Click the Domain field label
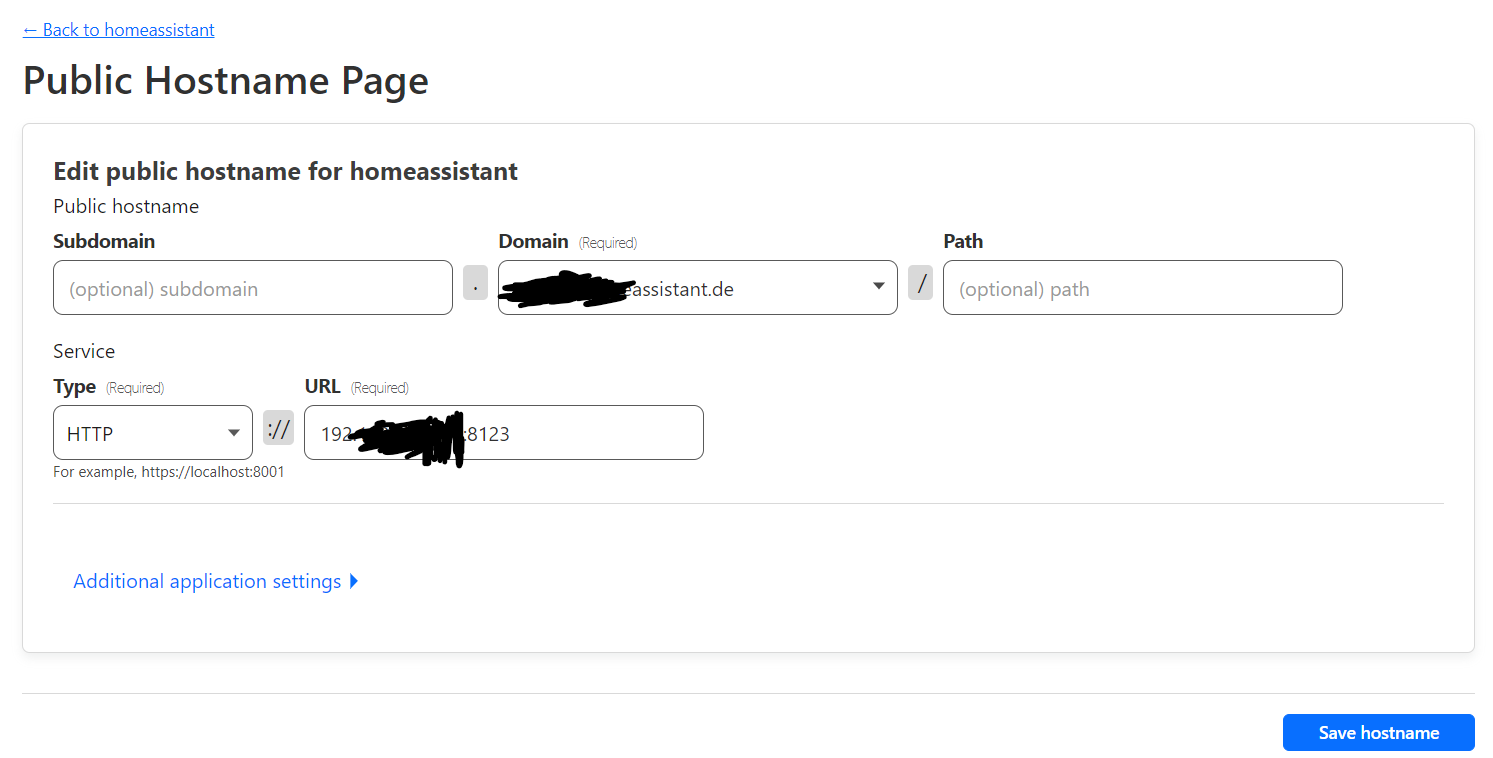Image resolution: width=1493 pixels, height=758 pixels. pyautogui.click(x=534, y=241)
